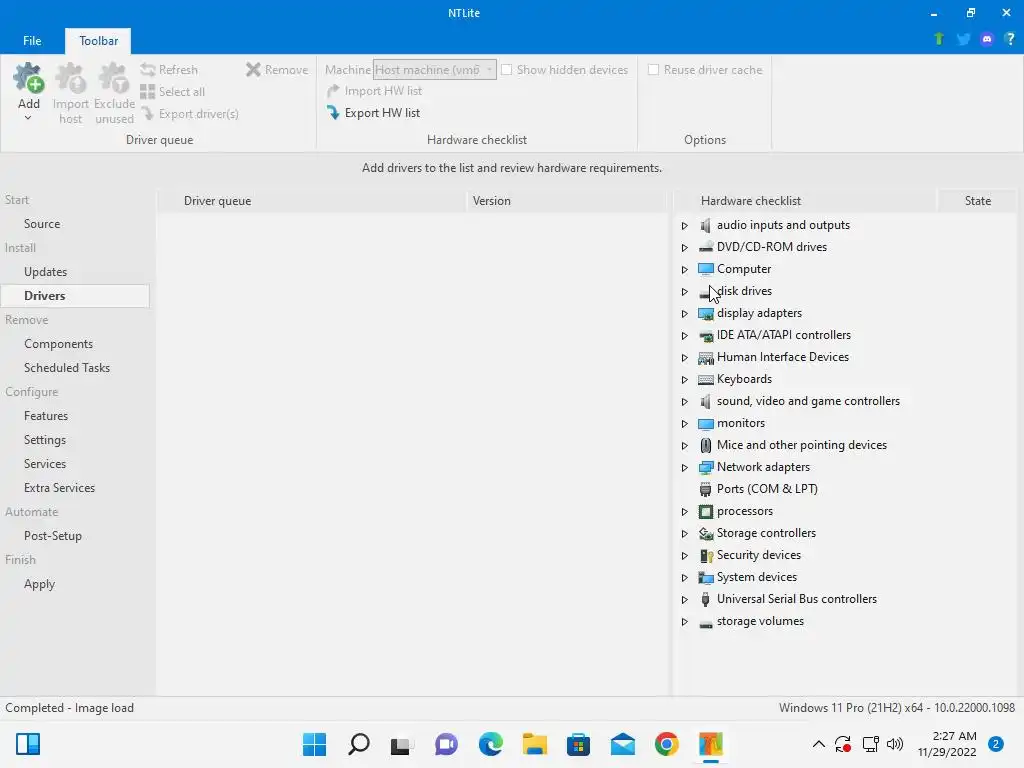
Task: Go to Updates page
Action: point(45,272)
